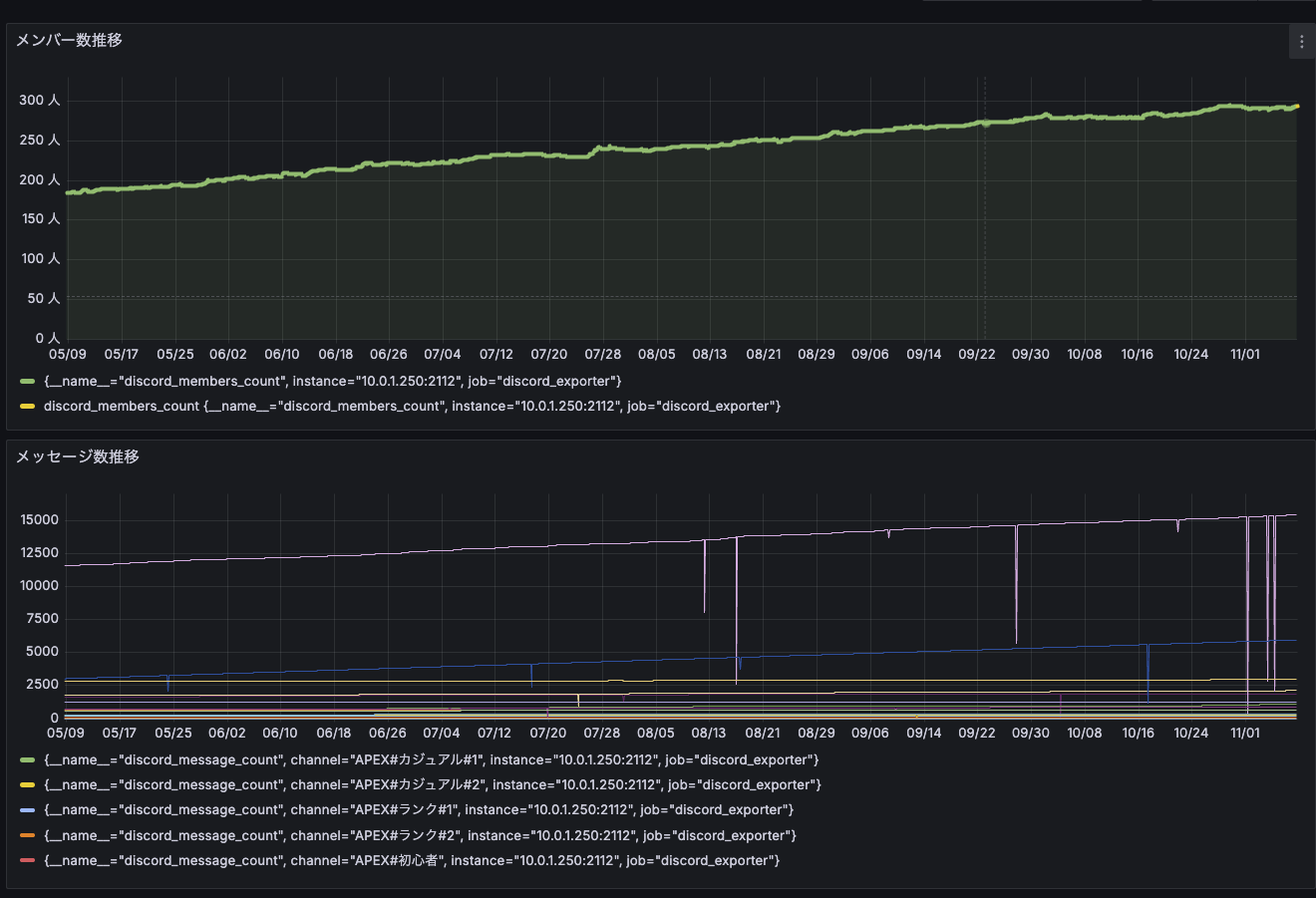Screen dimensions: 1316x898
Task: Open the メンバー数推移 panel kebab menu
Action: (1301, 41)
